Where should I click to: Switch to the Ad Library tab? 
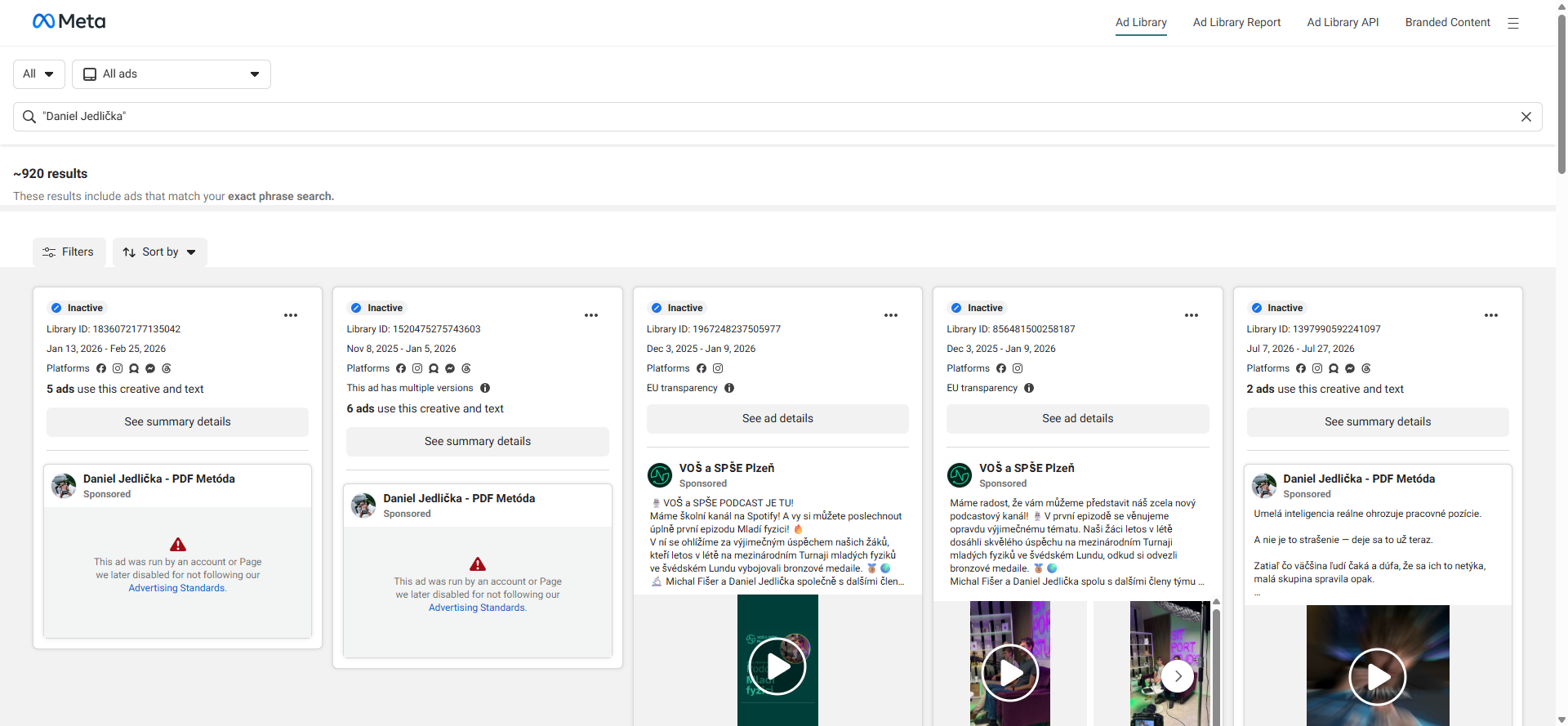tap(1141, 23)
